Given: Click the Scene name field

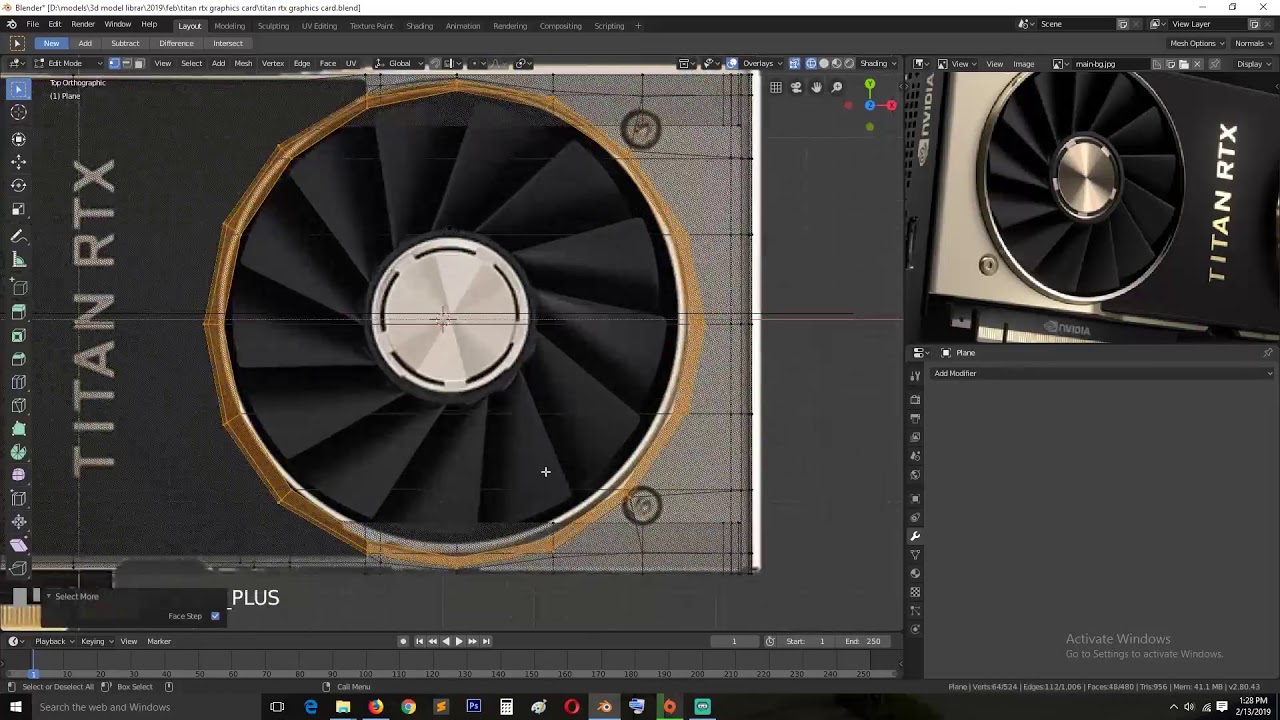Looking at the screenshot, I should click(1075, 24).
